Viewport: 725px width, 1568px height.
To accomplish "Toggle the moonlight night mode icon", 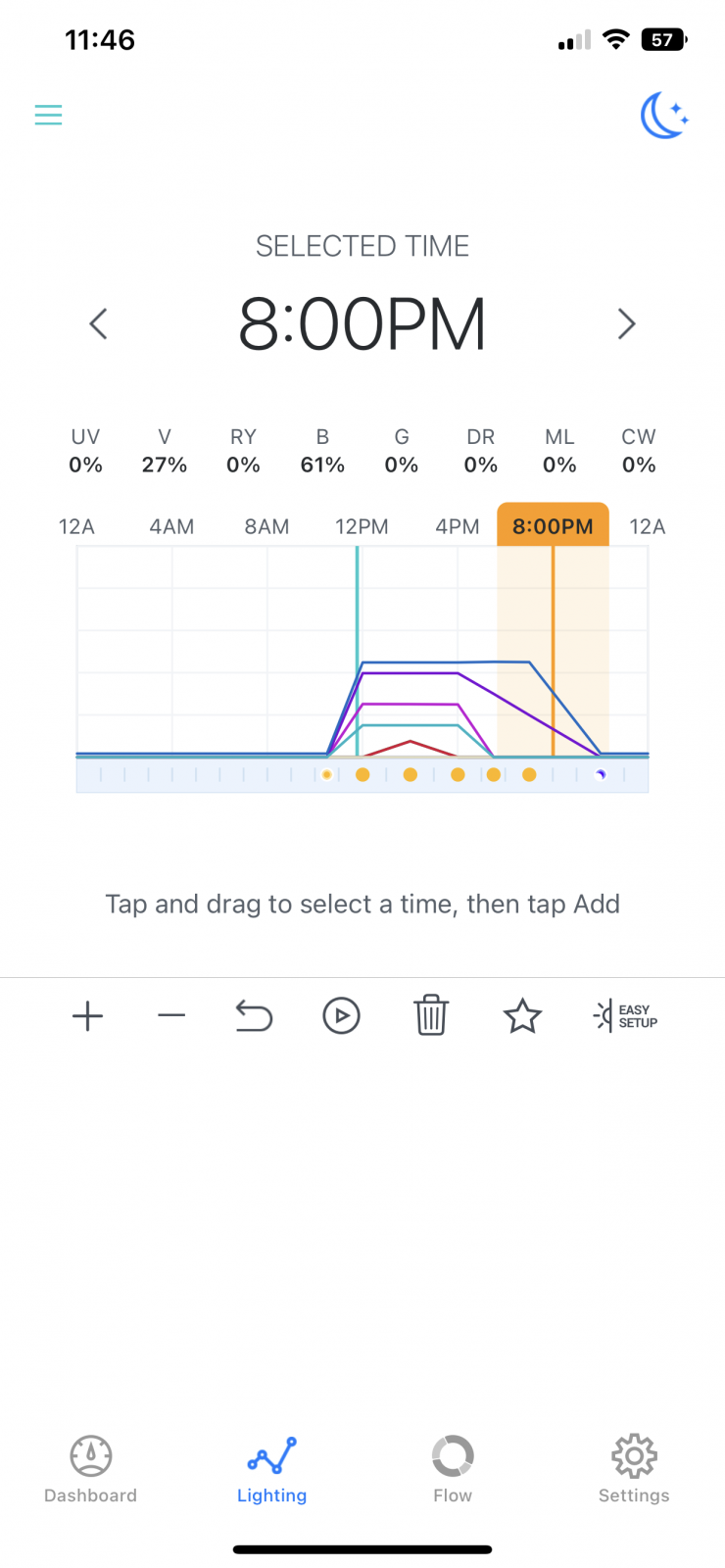I will [664, 116].
